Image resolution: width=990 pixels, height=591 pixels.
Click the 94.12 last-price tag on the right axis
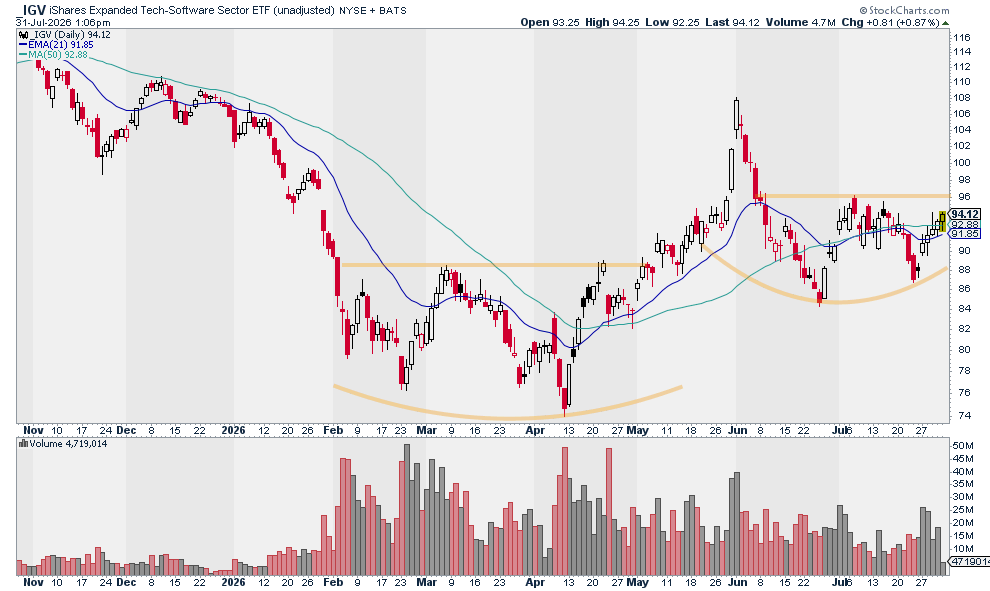965,214
